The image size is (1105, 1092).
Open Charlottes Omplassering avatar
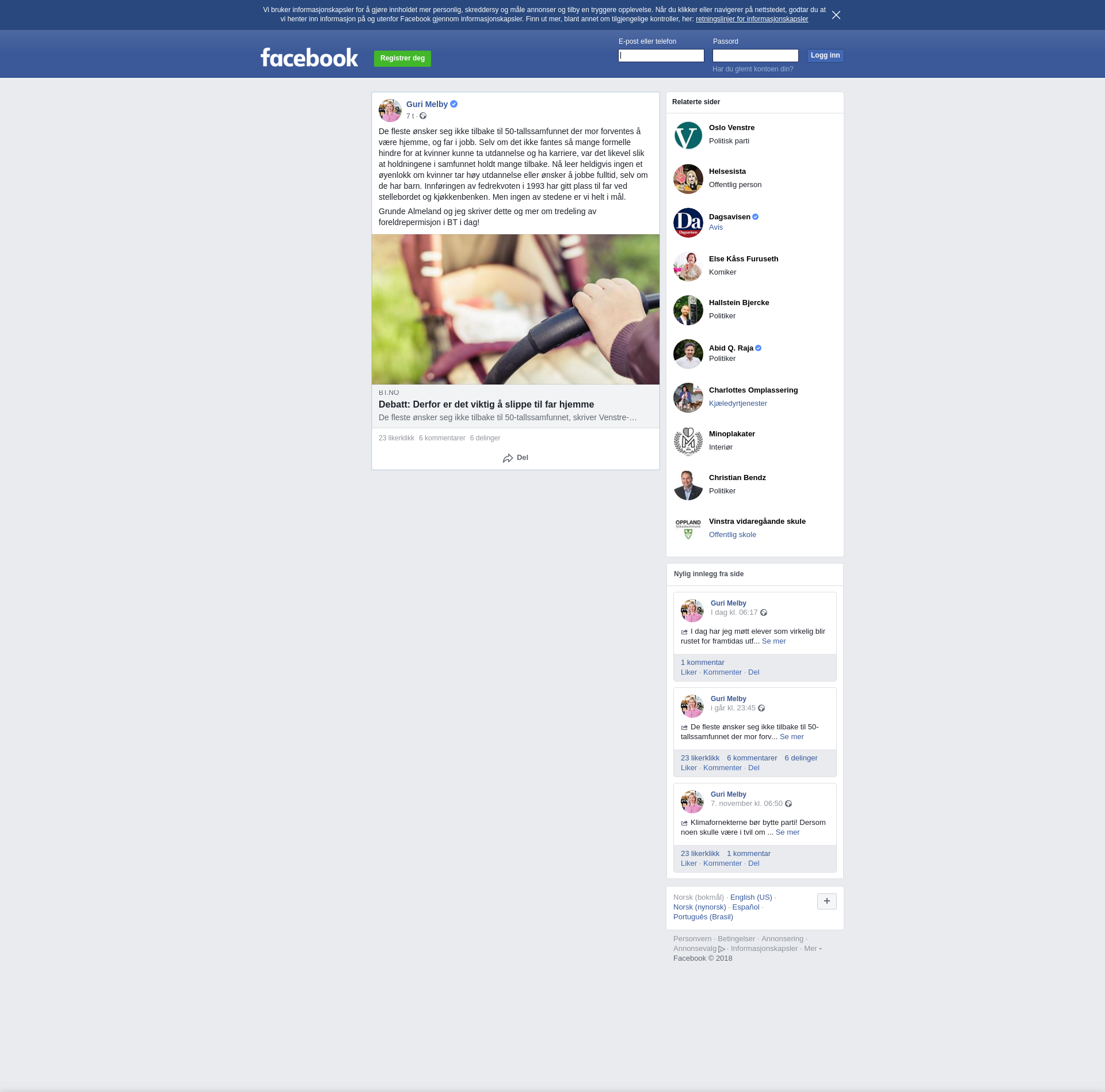click(x=688, y=398)
